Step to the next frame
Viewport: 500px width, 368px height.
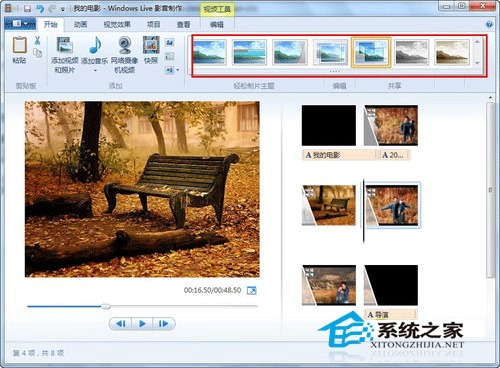click(163, 324)
